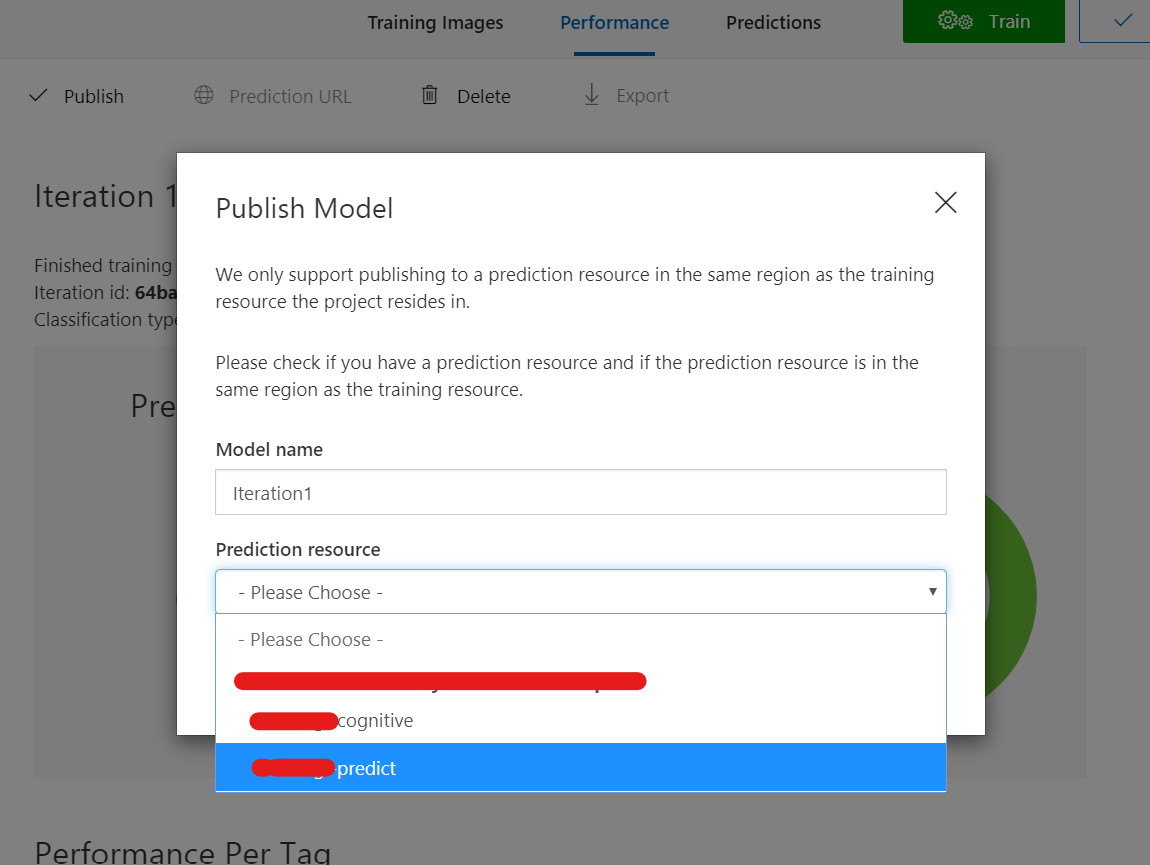The image size is (1150, 865).
Task: Click the Delete toolbar label
Action: click(x=483, y=96)
